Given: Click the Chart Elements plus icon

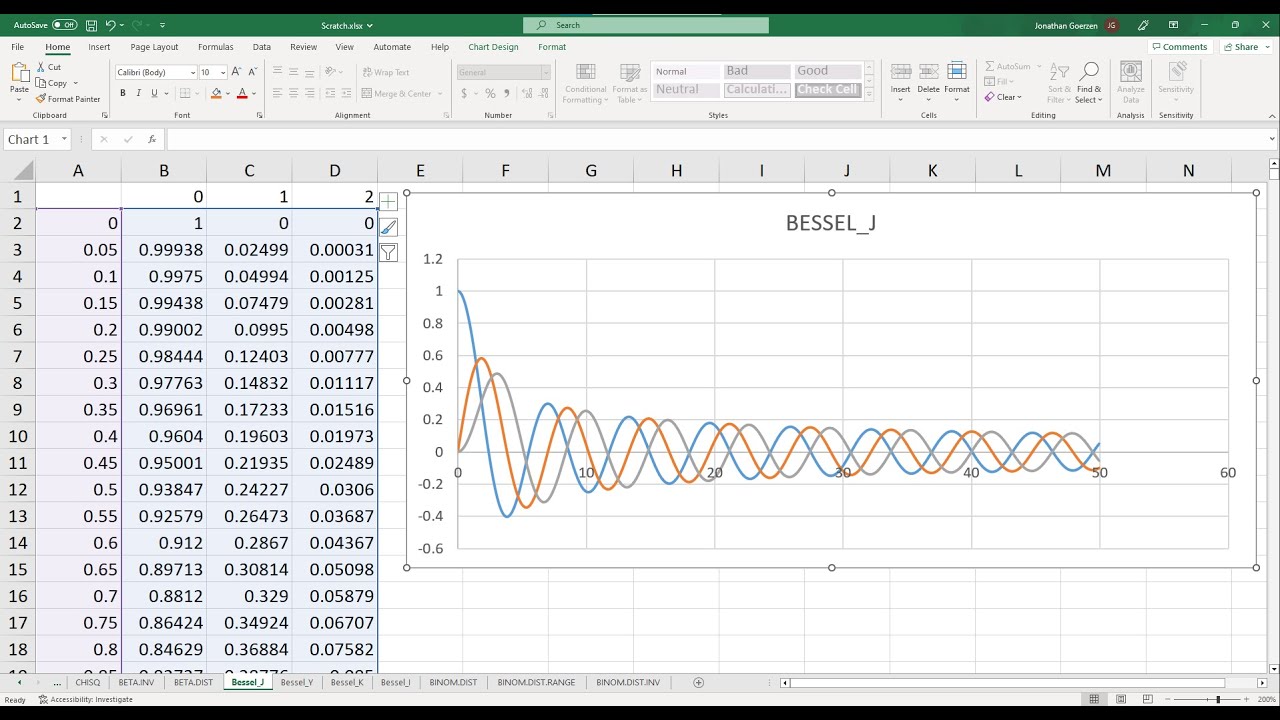Looking at the screenshot, I should [389, 201].
